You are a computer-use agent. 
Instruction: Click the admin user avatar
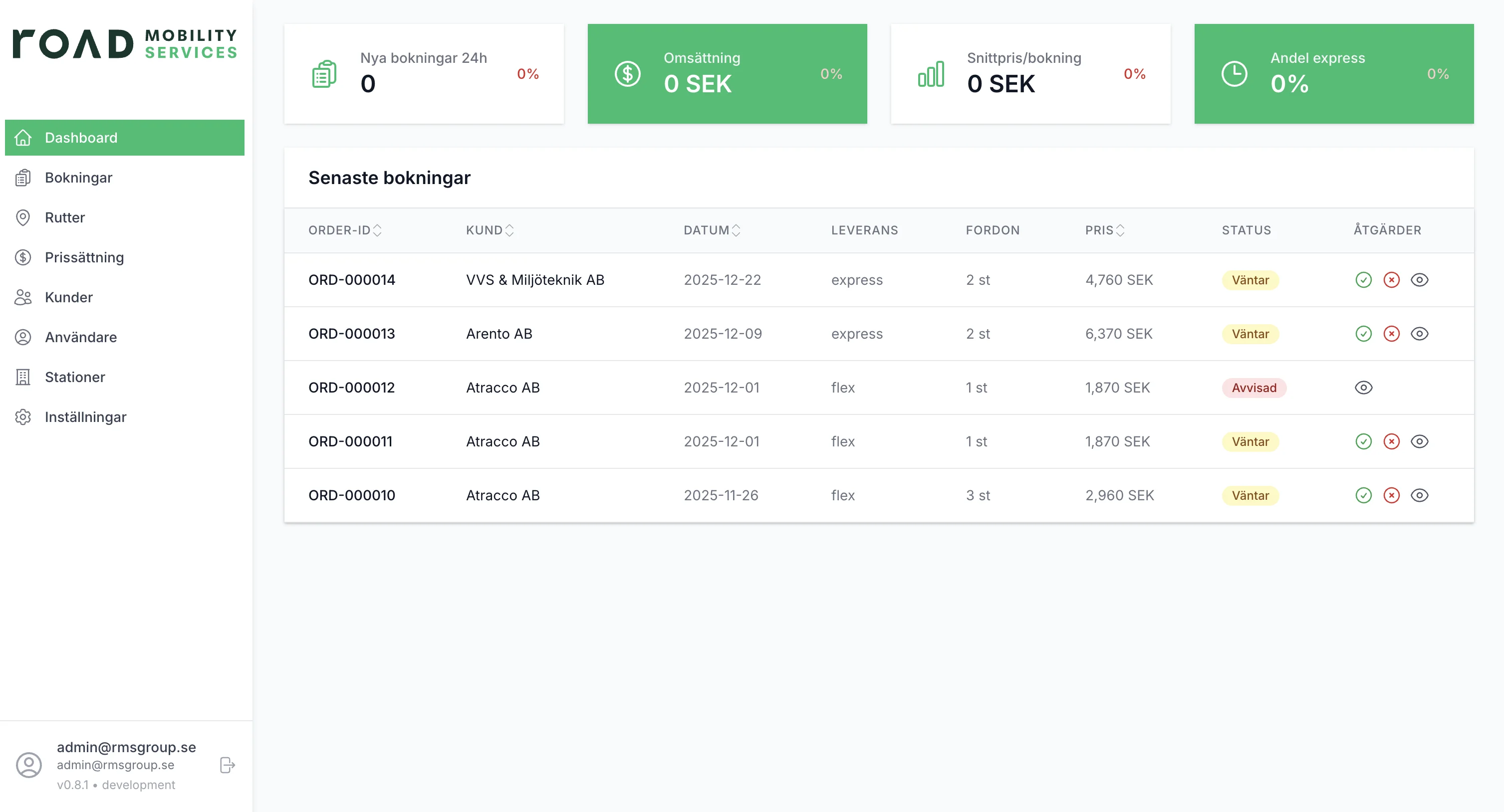tap(28, 765)
